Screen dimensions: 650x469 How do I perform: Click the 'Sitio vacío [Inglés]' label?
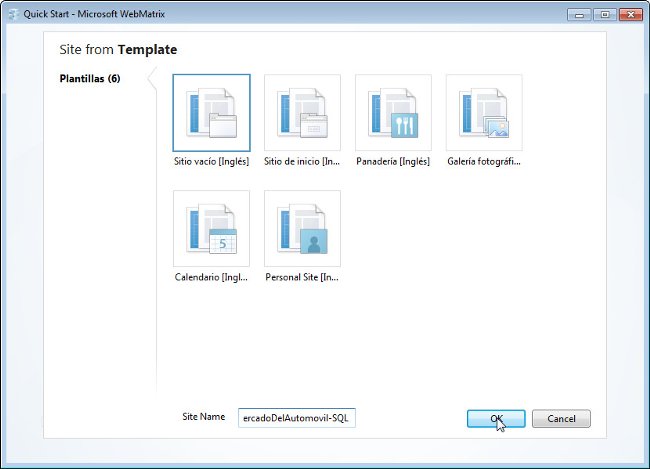pyautogui.click(x=211, y=161)
